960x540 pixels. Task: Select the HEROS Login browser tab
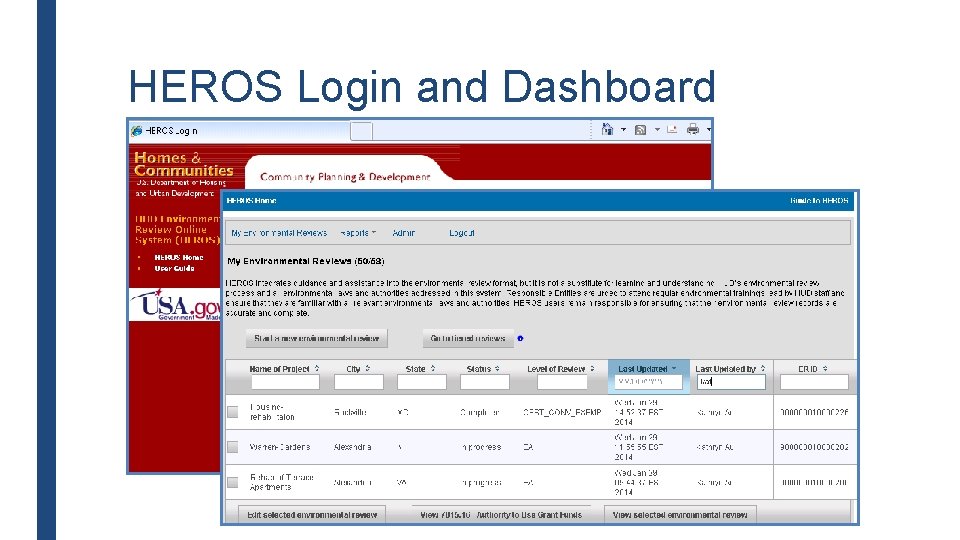pos(239,130)
